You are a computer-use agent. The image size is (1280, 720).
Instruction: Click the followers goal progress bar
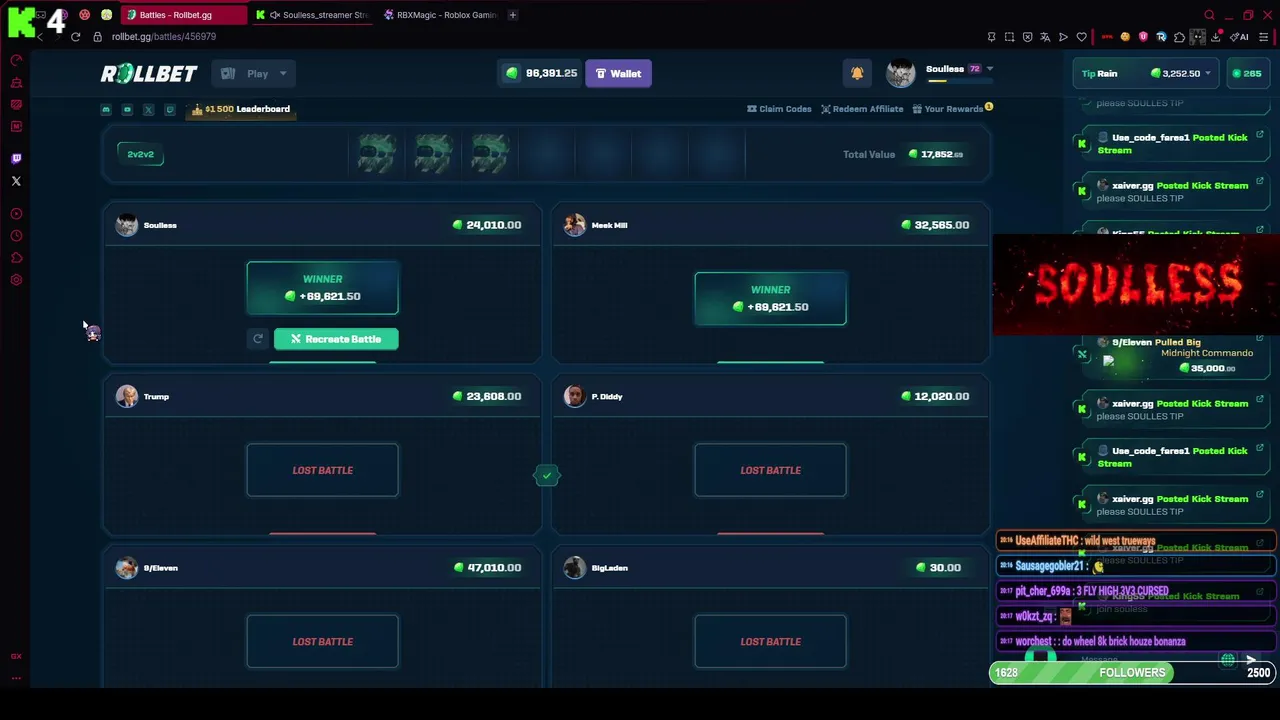(x=1132, y=673)
